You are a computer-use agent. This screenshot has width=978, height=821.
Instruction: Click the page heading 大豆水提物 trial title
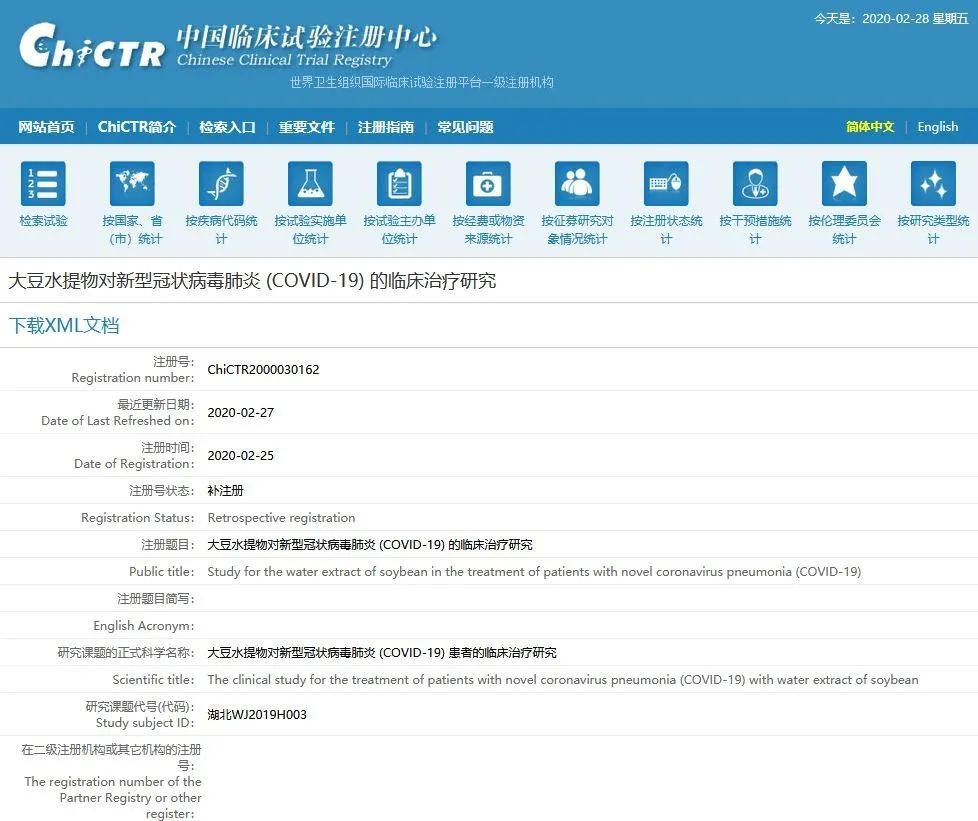coord(252,281)
